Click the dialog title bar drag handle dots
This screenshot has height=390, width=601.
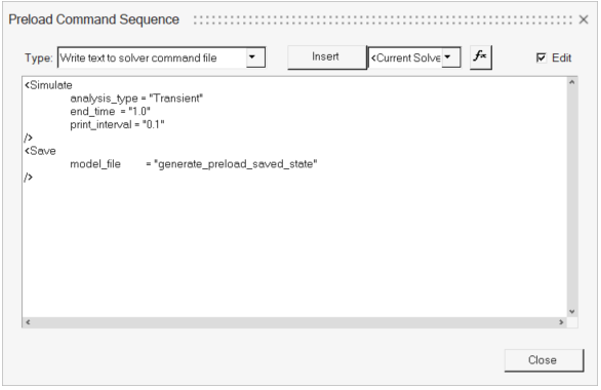click(x=383, y=20)
